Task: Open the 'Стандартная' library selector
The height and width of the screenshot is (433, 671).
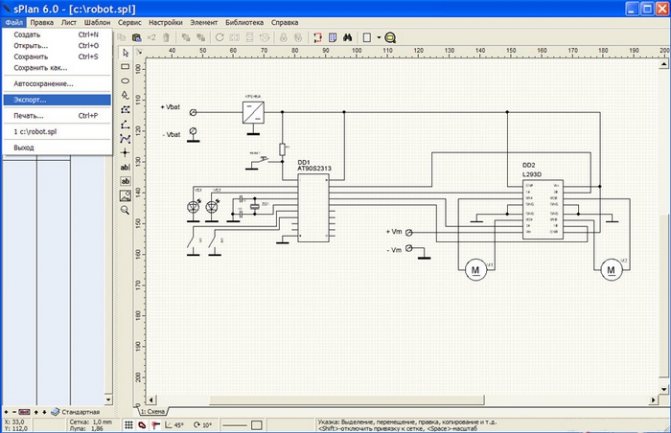Action: pyautogui.click(x=80, y=412)
